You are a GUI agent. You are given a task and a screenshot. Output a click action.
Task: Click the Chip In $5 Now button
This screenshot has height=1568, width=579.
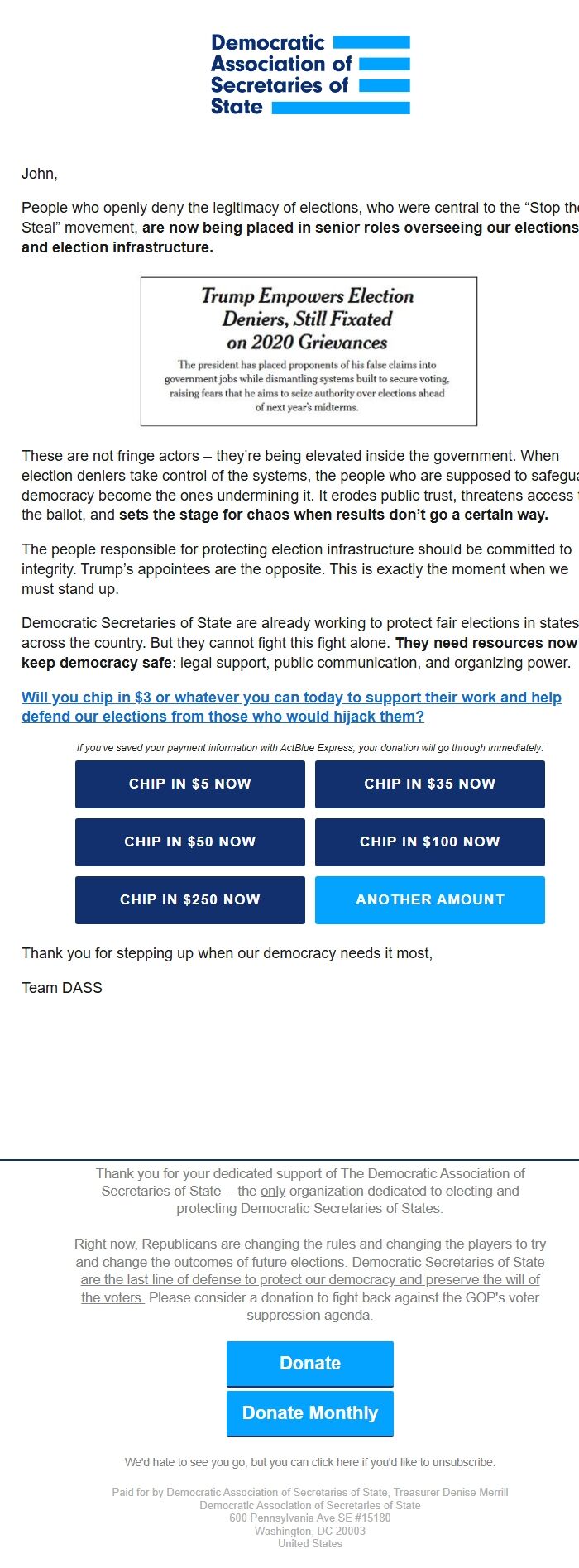coord(189,784)
